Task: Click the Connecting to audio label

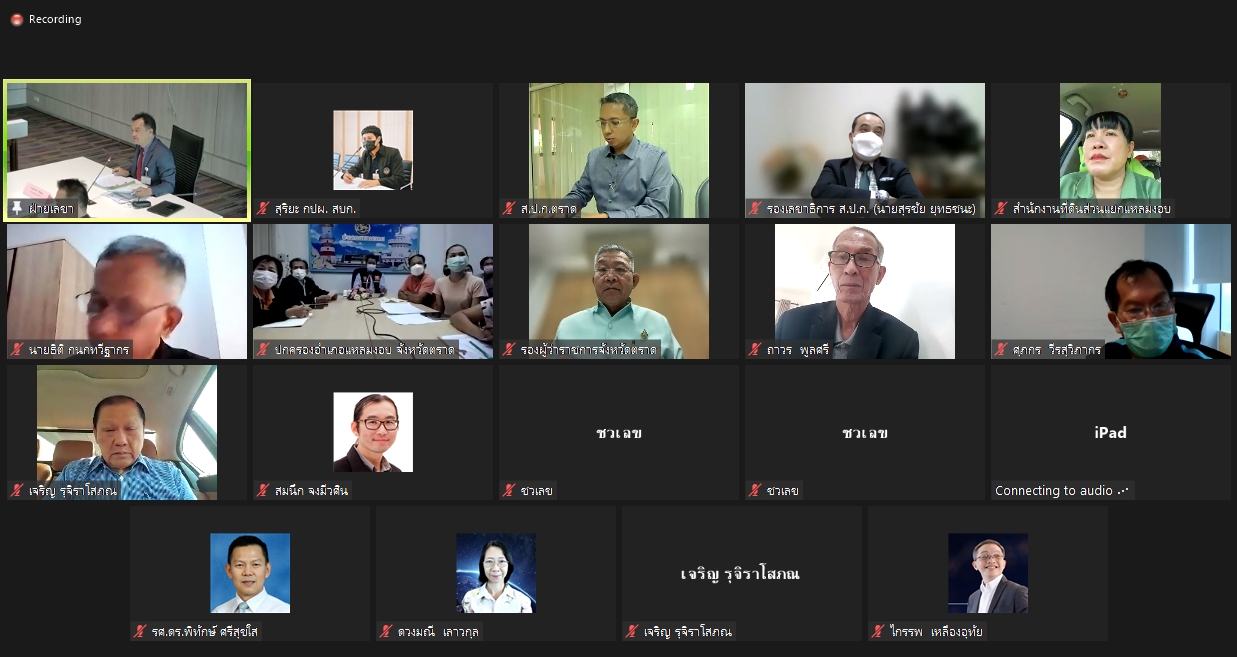Action: click(x=1062, y=490)
